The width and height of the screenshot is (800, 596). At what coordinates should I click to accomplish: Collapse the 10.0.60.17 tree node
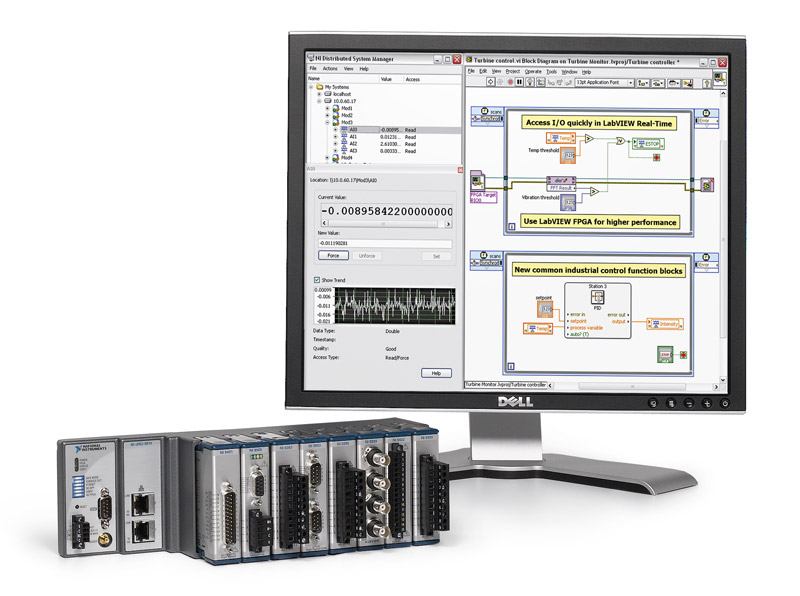pyautogui.click(x=319, y=101)
